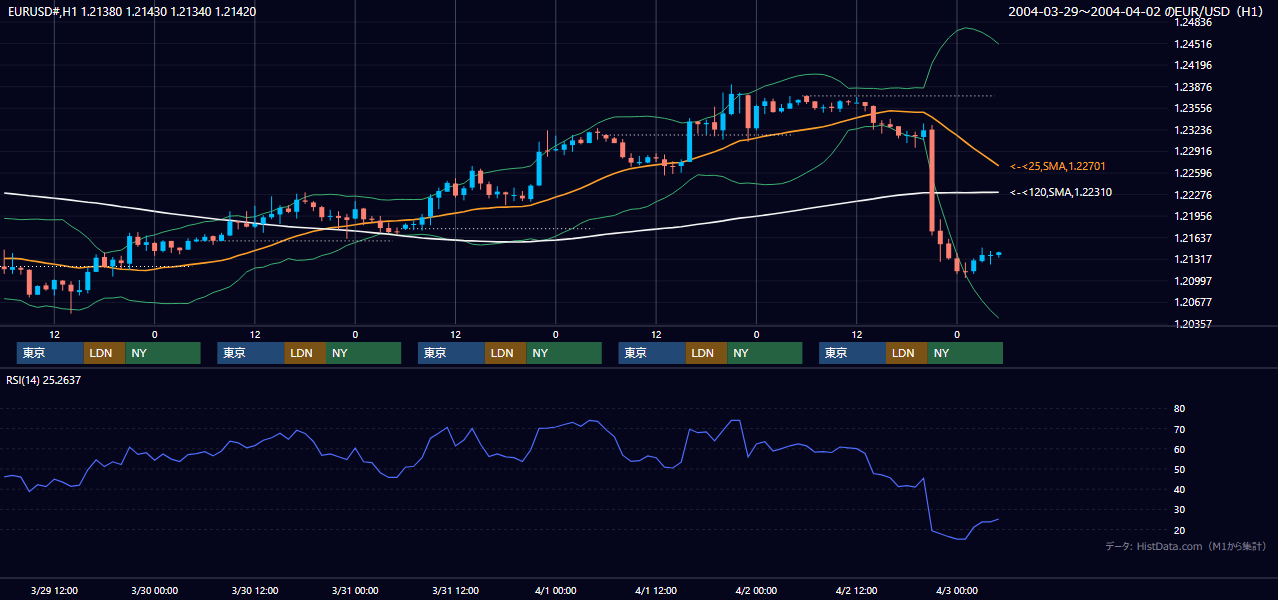Screen dimensions: 1278x600
Task: Click the データ: HistData.com credit text
Action: [x=1186, y=546]
